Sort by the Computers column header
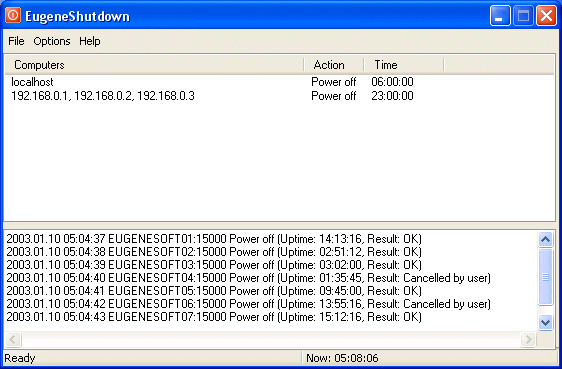 (154, 65)
